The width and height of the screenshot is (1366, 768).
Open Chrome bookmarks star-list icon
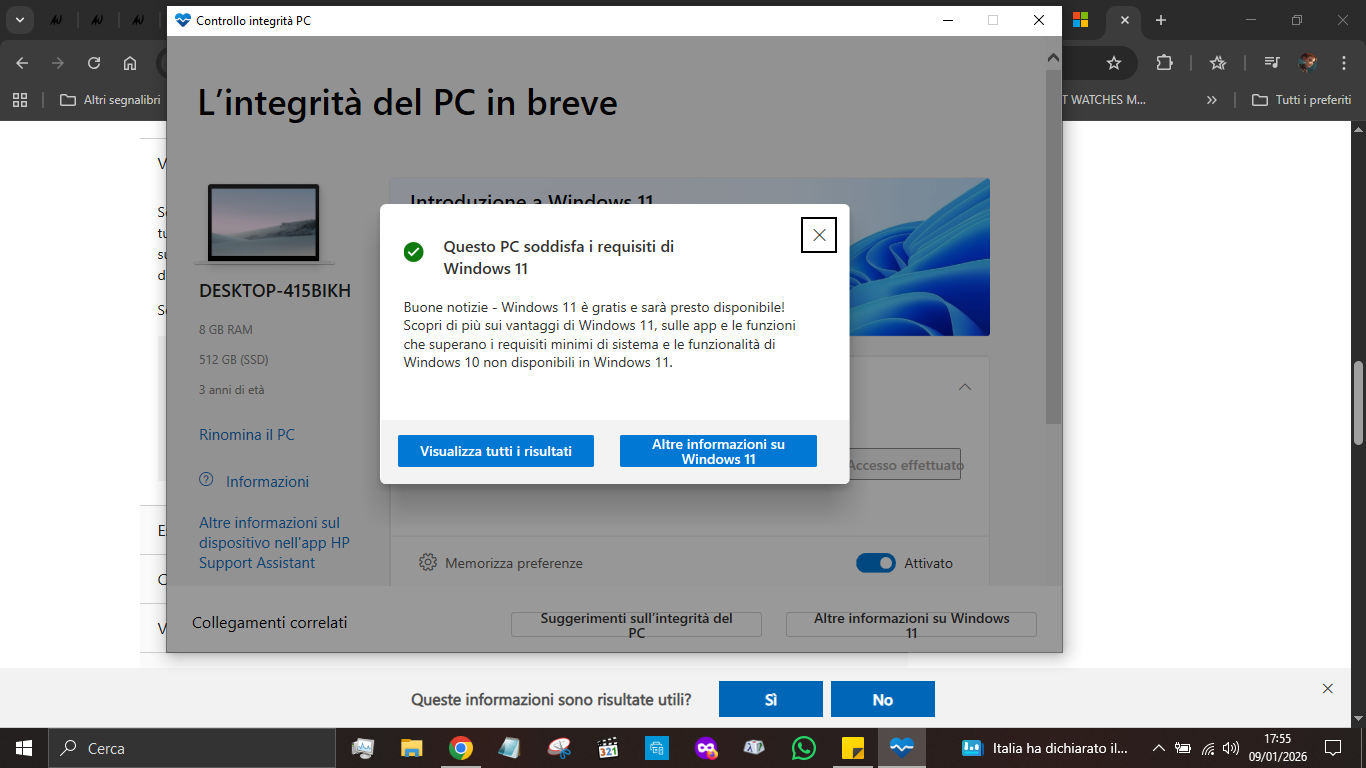(1218, 63)
